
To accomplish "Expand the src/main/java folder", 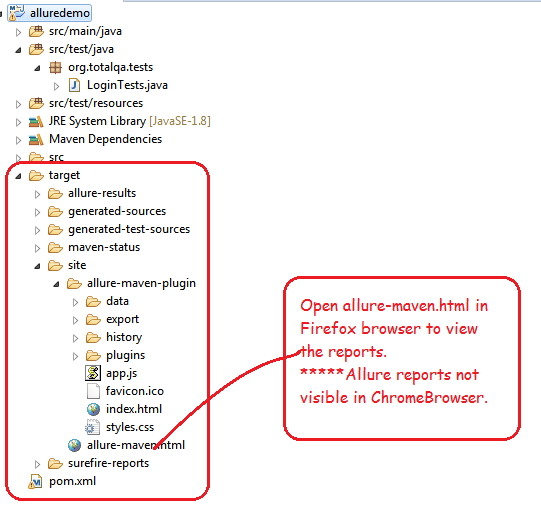I will tap(18, 32).
